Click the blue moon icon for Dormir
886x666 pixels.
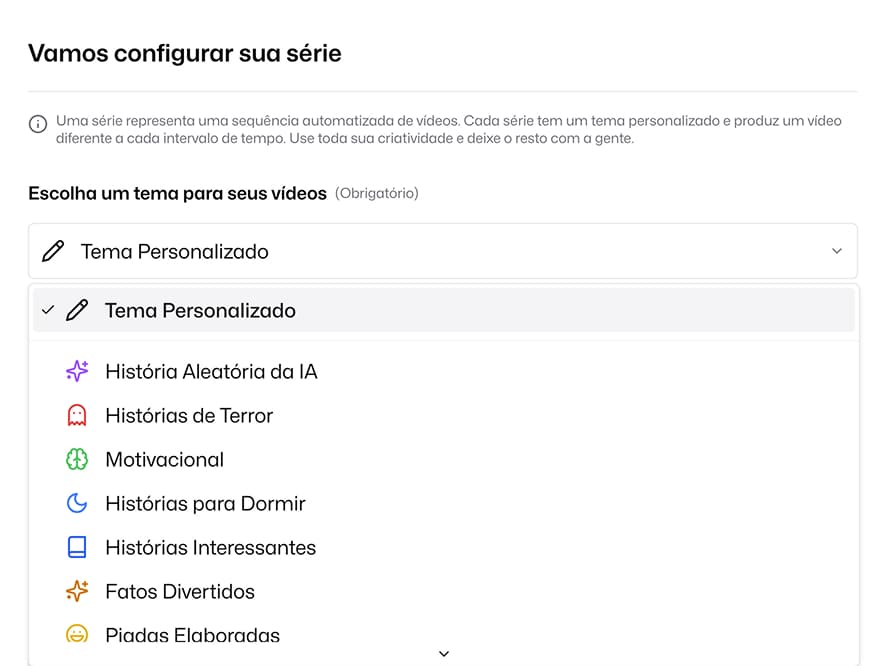click(77, 503)
